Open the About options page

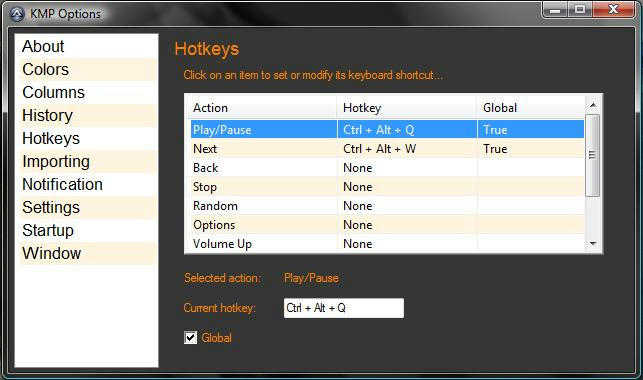tap(87, 46)
